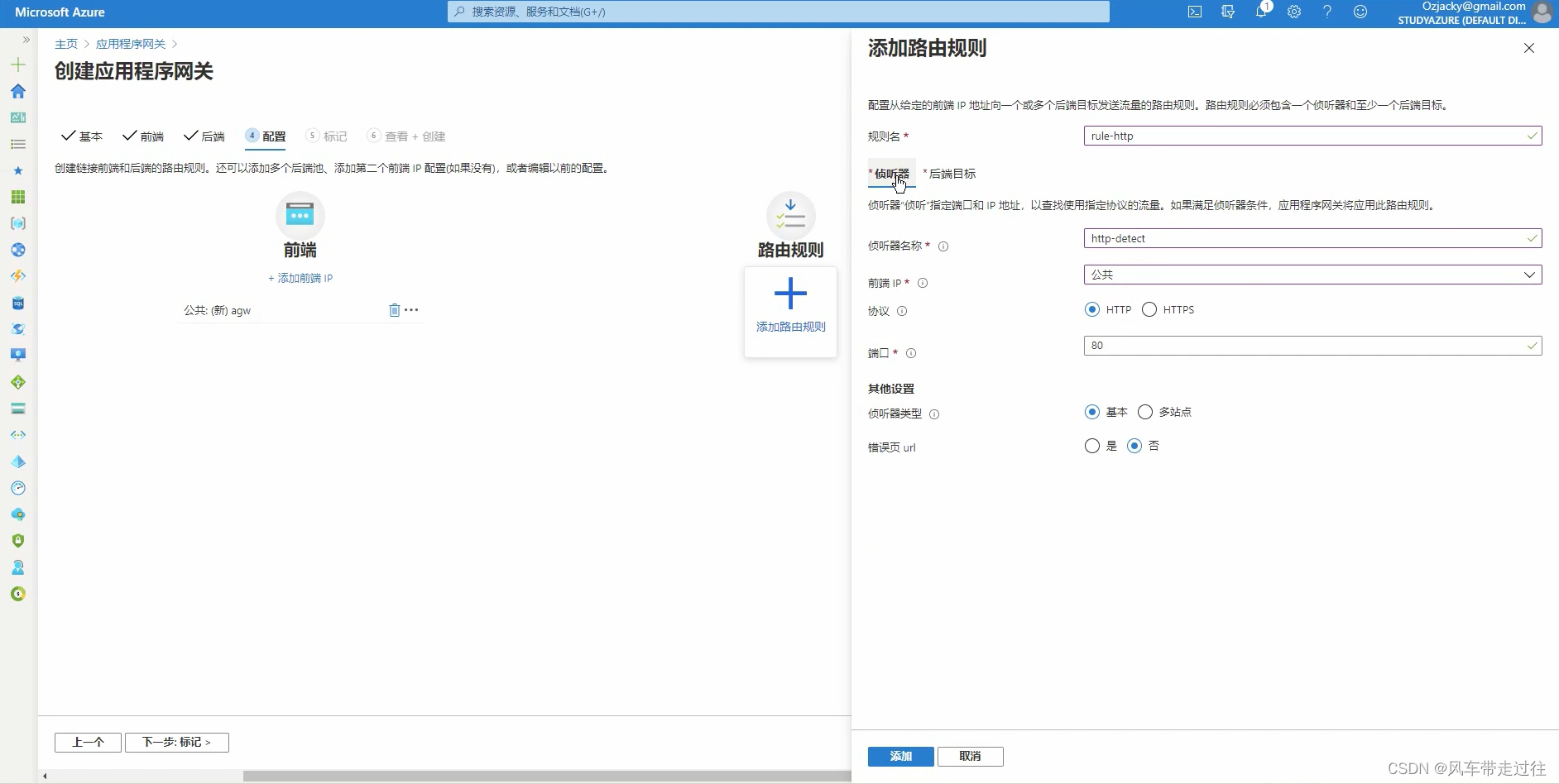Expand the left sidebar menu chevron

(x=26, y=40)
